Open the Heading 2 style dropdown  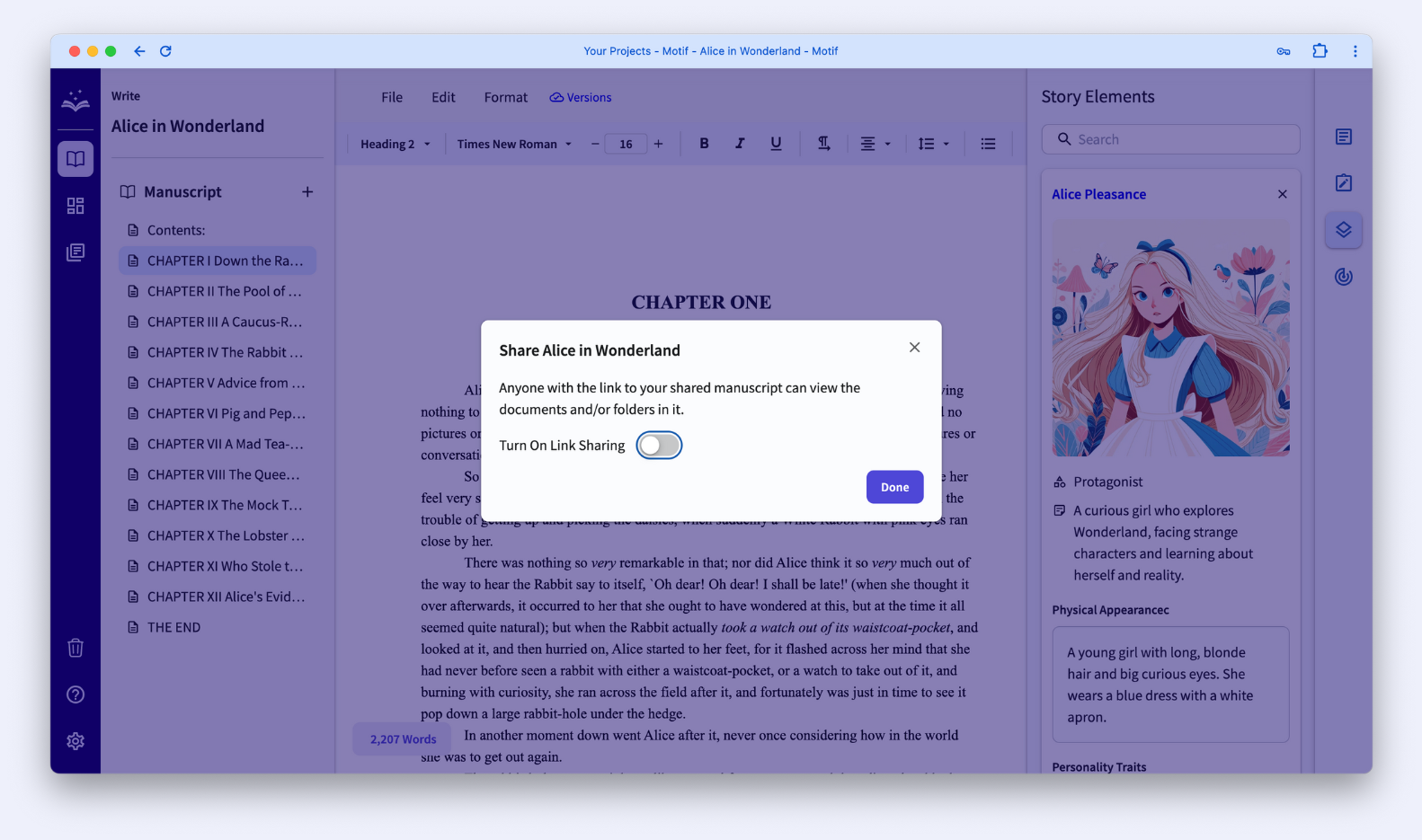pyautogui.click(x=395, y=144)
